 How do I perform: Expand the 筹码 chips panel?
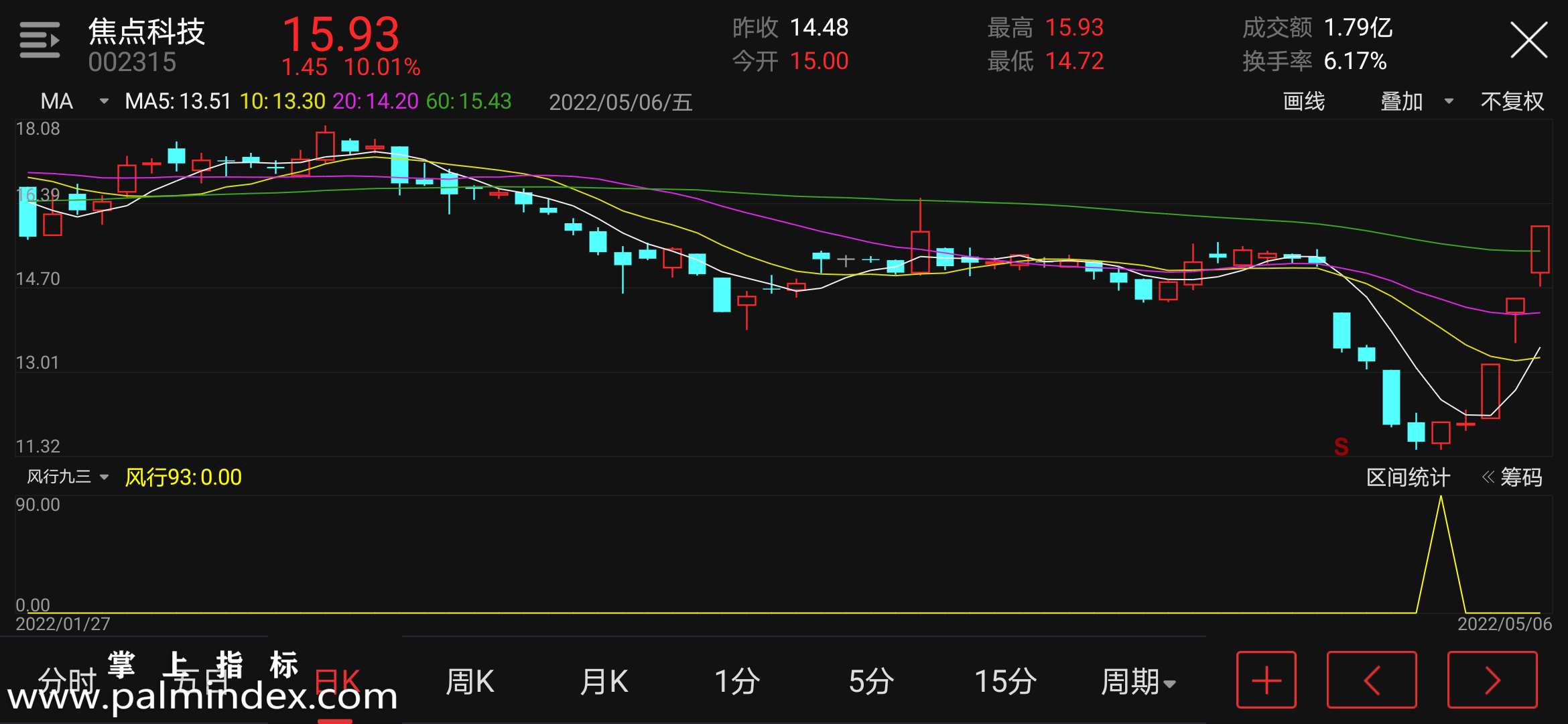1512,477
